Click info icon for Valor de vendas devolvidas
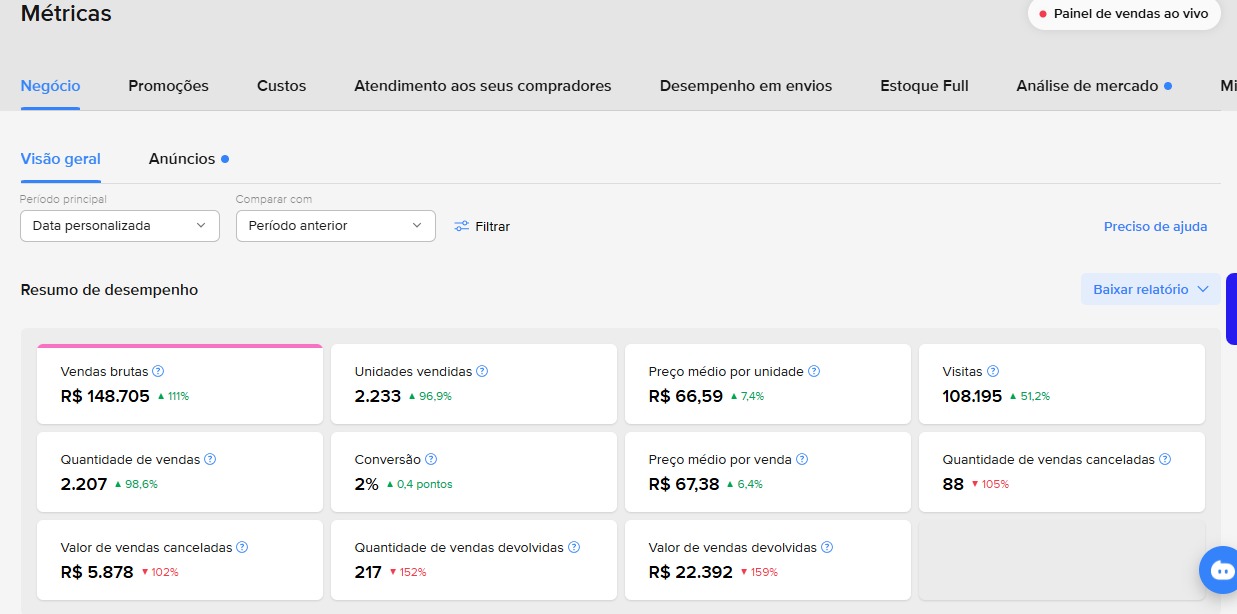The image size is (1237, 614). [x=827, y=548]
